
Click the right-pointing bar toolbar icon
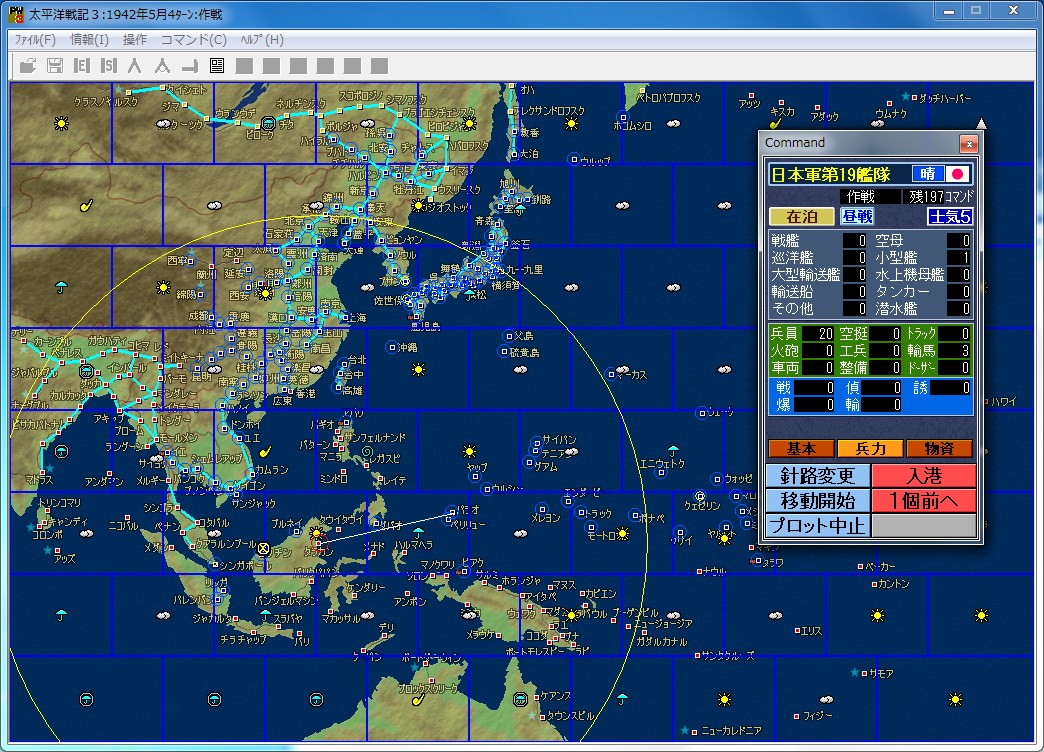190,65
